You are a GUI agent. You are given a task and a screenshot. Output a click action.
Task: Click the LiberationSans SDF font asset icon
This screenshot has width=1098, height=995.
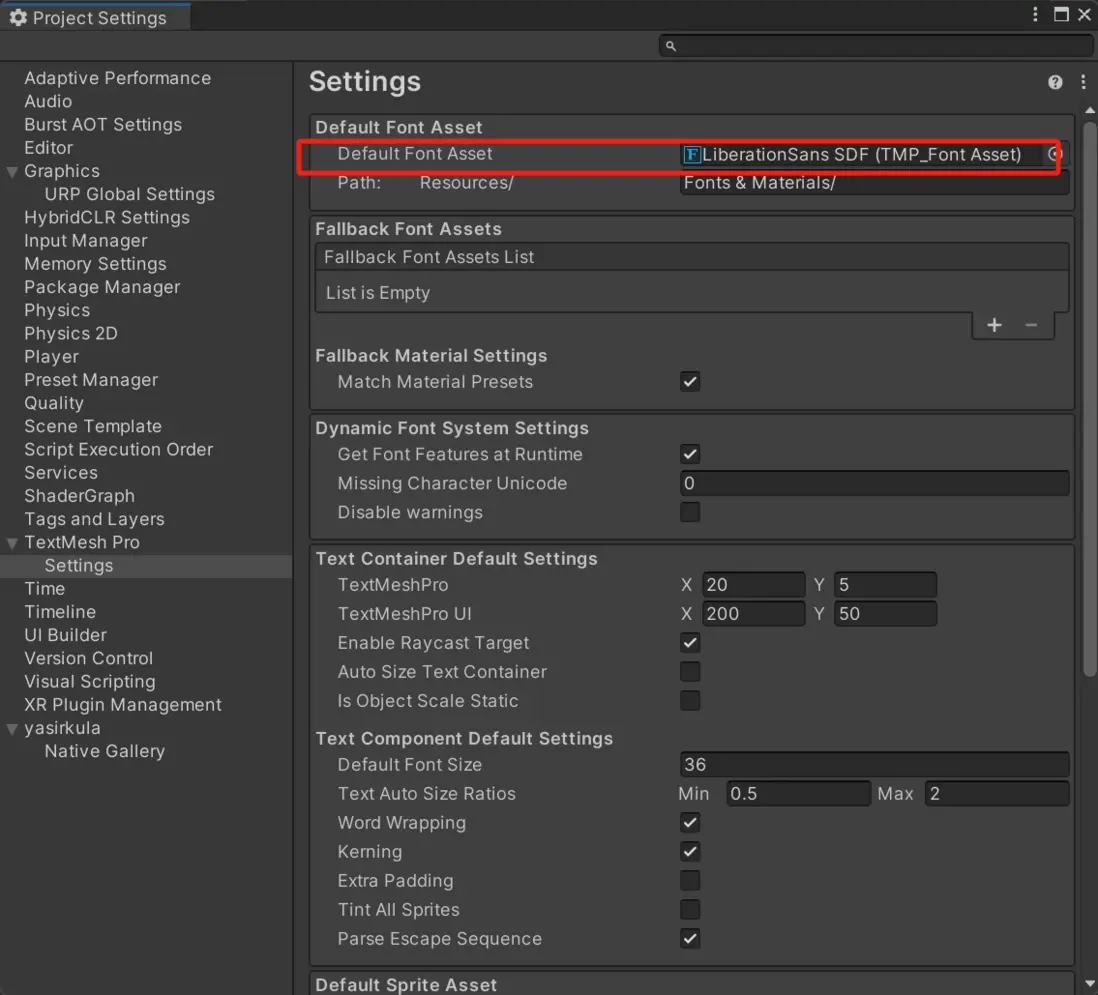691,154
